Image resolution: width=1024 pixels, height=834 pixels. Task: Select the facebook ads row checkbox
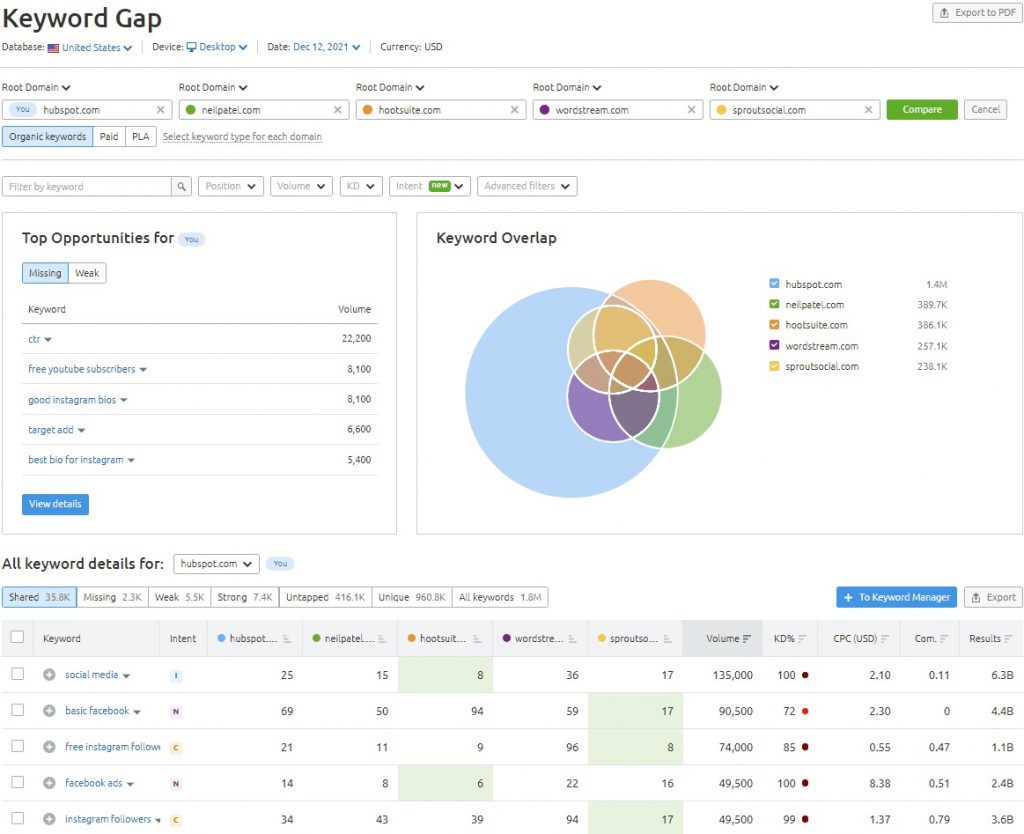[18, 782]
